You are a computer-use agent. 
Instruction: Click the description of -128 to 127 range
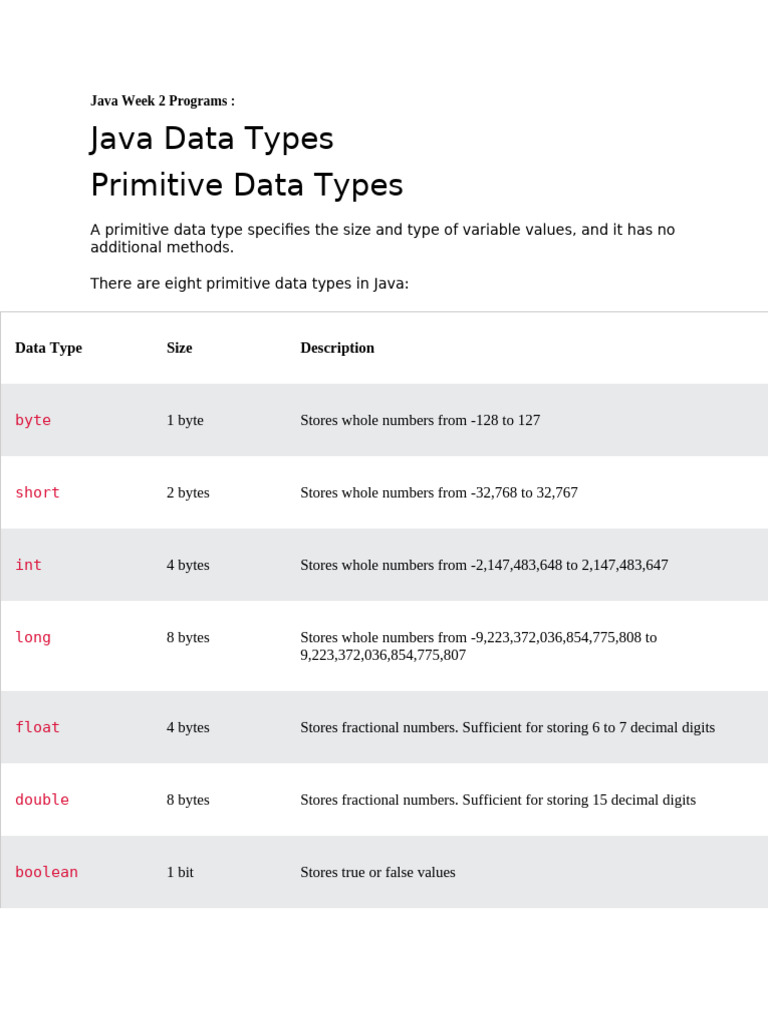pos(420,420)
